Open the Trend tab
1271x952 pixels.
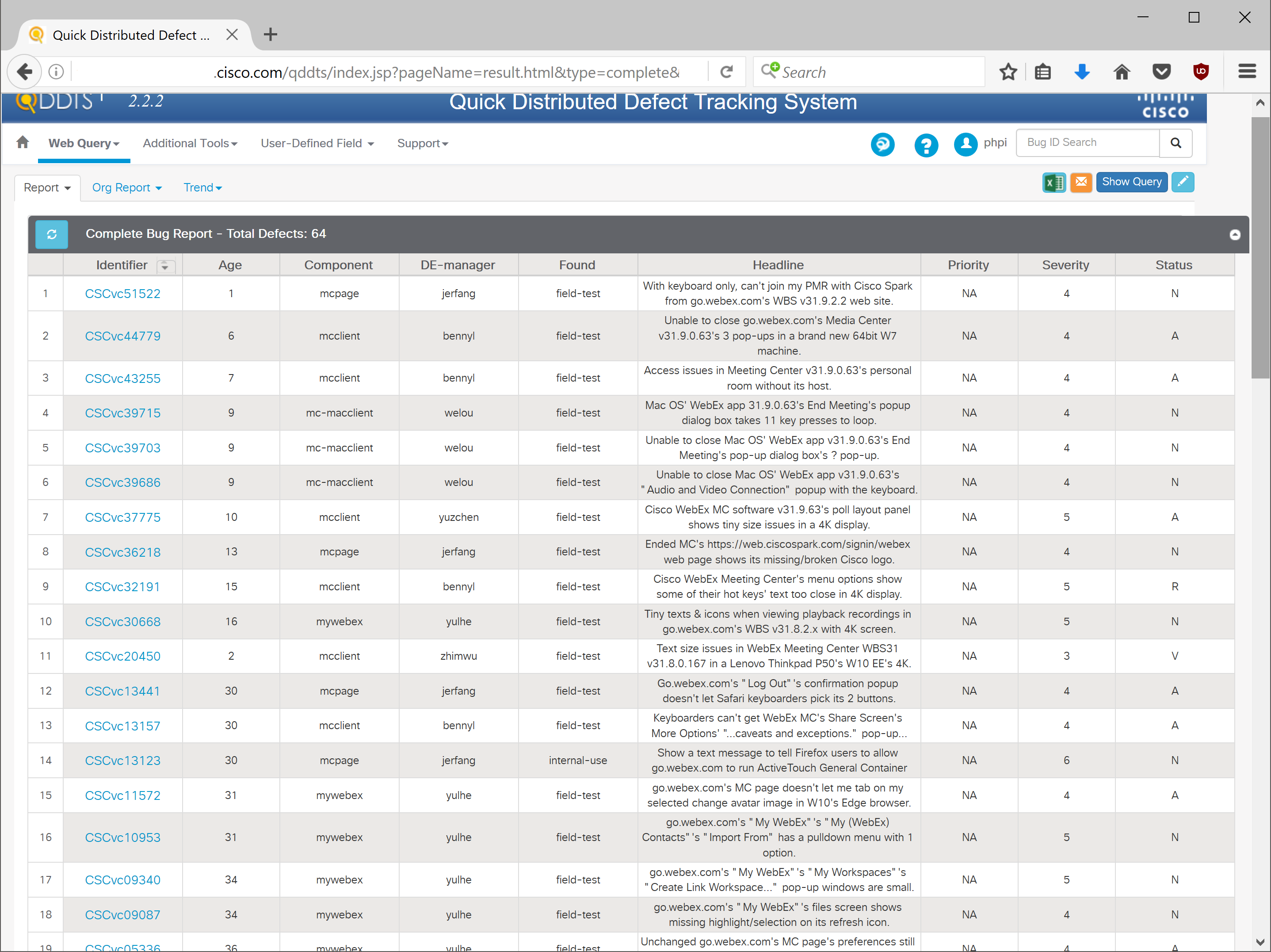(202, 188)
